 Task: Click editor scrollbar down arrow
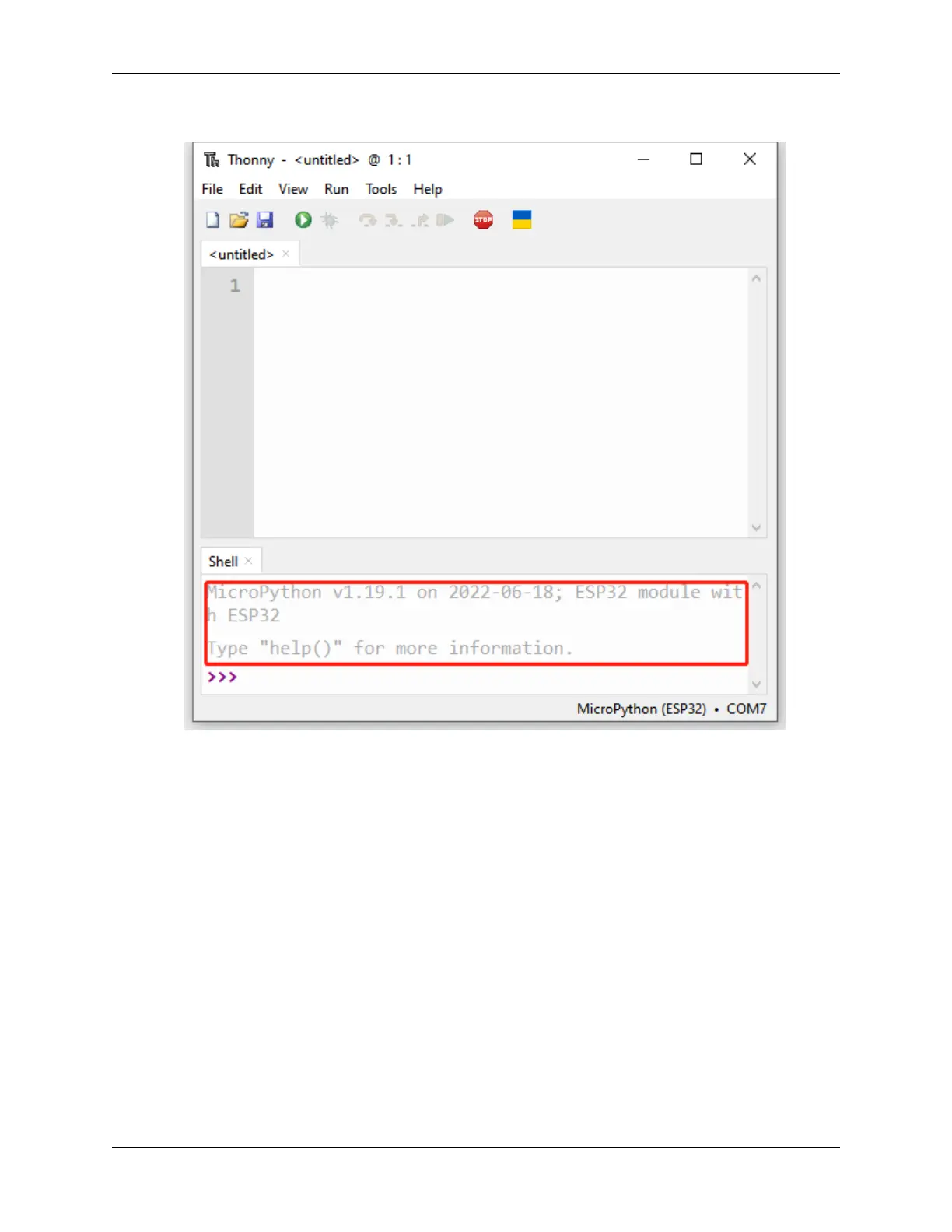point(756,527)
